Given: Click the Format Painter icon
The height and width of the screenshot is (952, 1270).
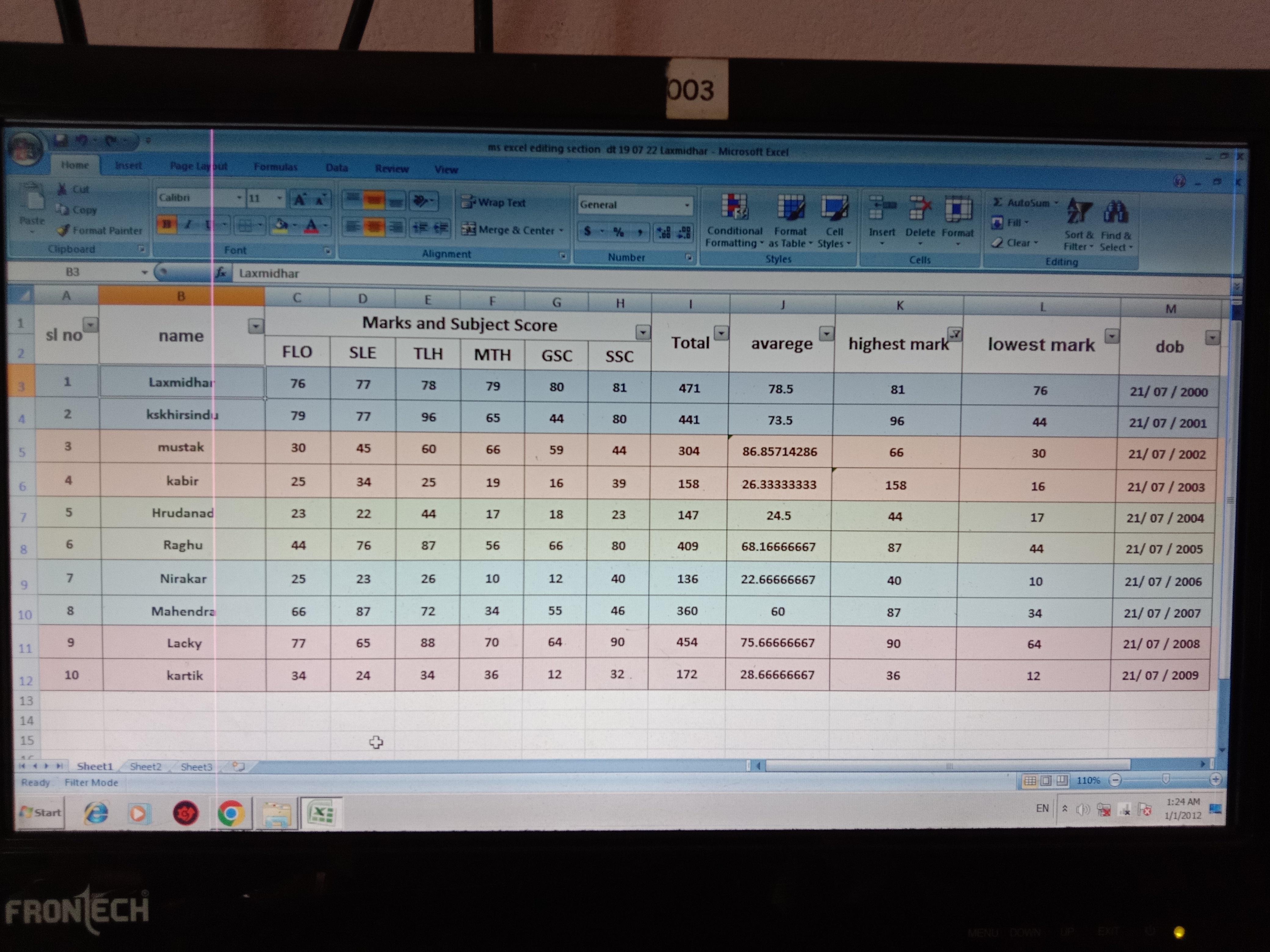Looking at the screenshot, I should 63,231.
